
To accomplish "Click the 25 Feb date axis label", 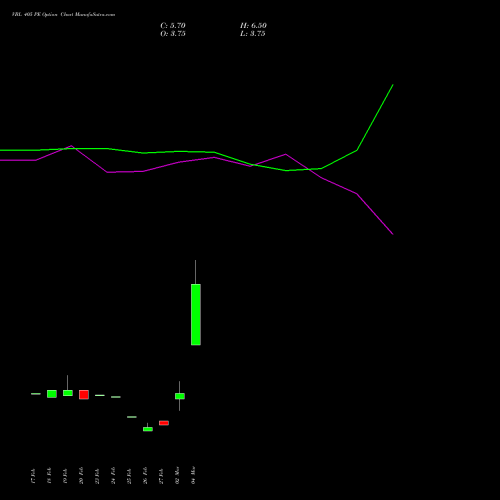I will point(129,476).
